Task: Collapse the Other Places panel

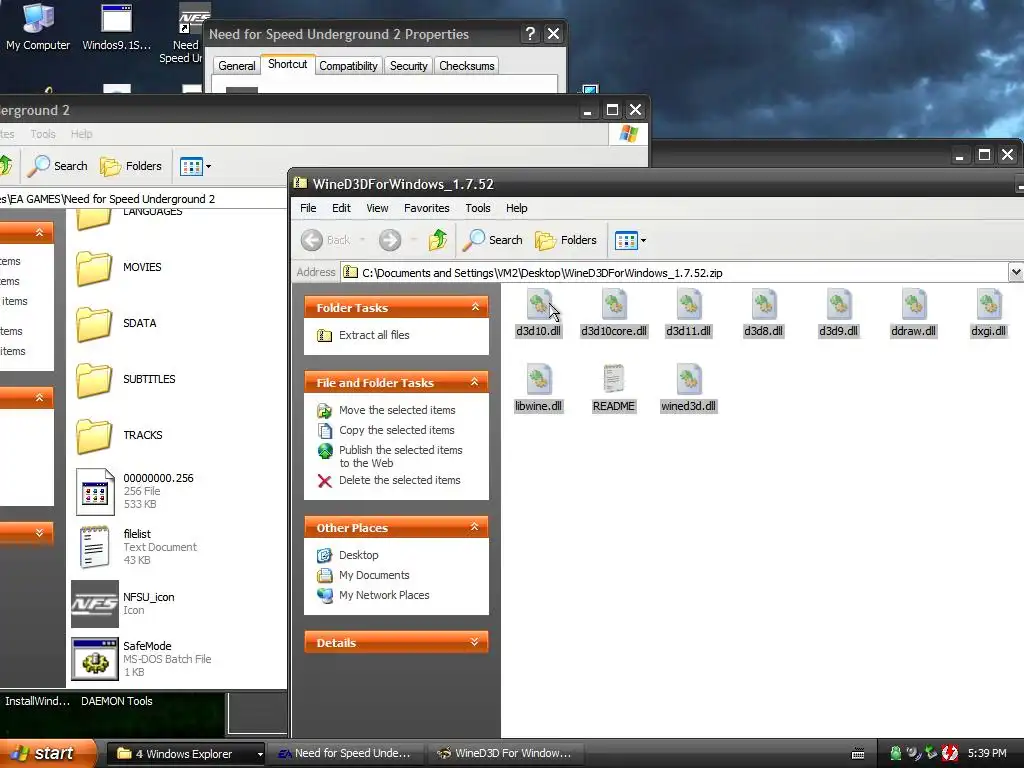Action: click(x=475, y=527)
